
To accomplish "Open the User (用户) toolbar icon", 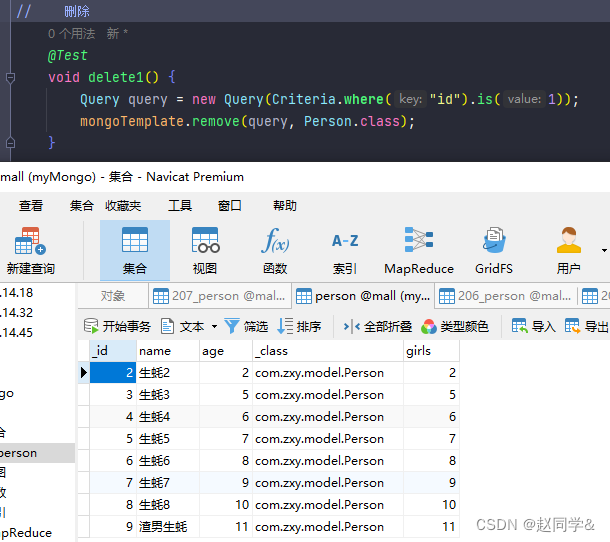I will (568, 251).
